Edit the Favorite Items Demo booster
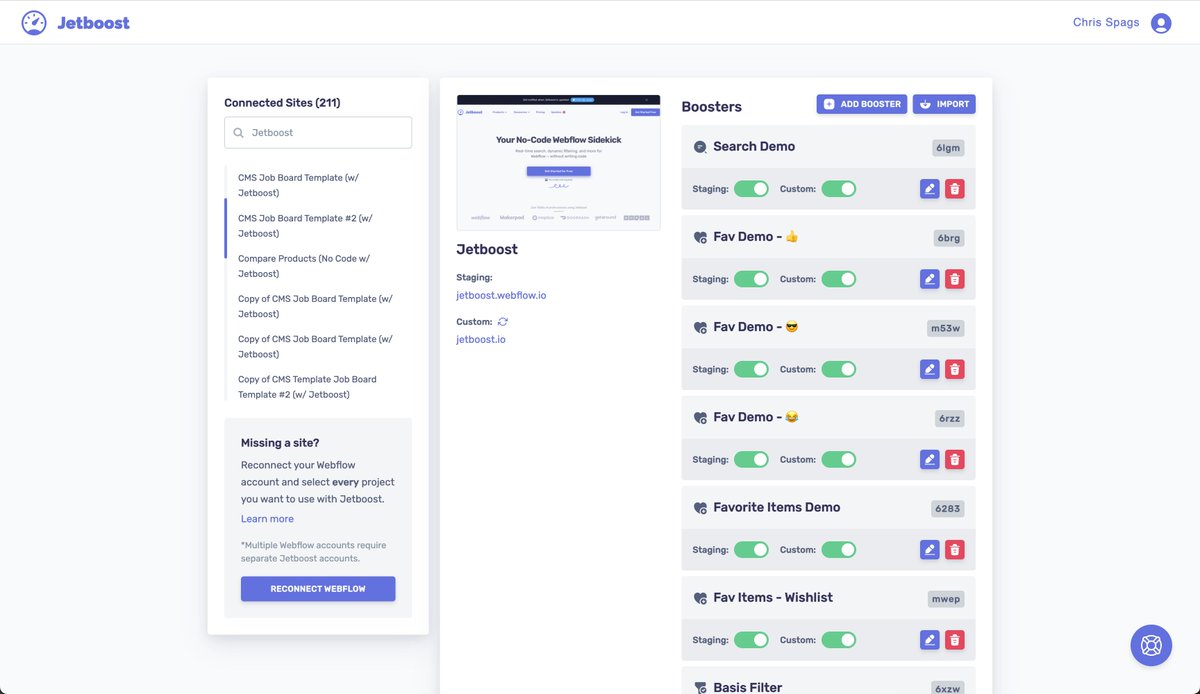1200x694 pixels. click(x=929, y=549)
